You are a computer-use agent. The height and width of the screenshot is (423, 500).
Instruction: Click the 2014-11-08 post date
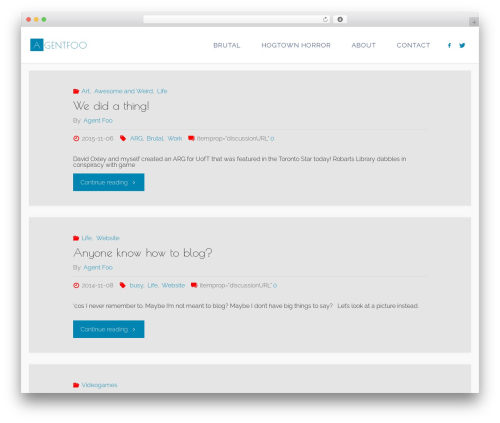pyautogui.click(x=97, y=285)
